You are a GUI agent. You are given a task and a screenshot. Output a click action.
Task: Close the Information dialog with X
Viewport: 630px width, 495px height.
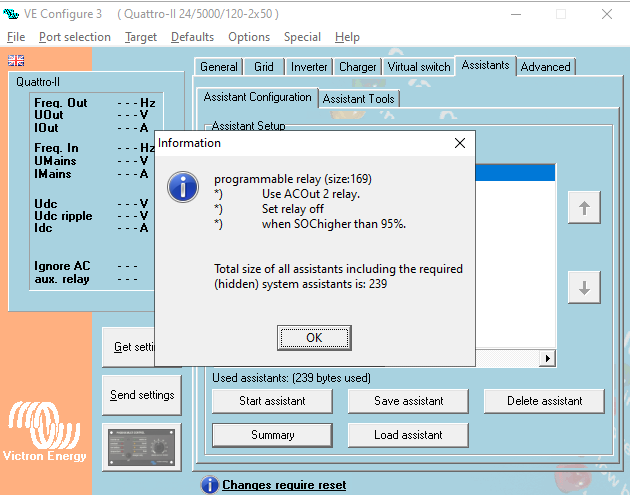coord(460,143)
